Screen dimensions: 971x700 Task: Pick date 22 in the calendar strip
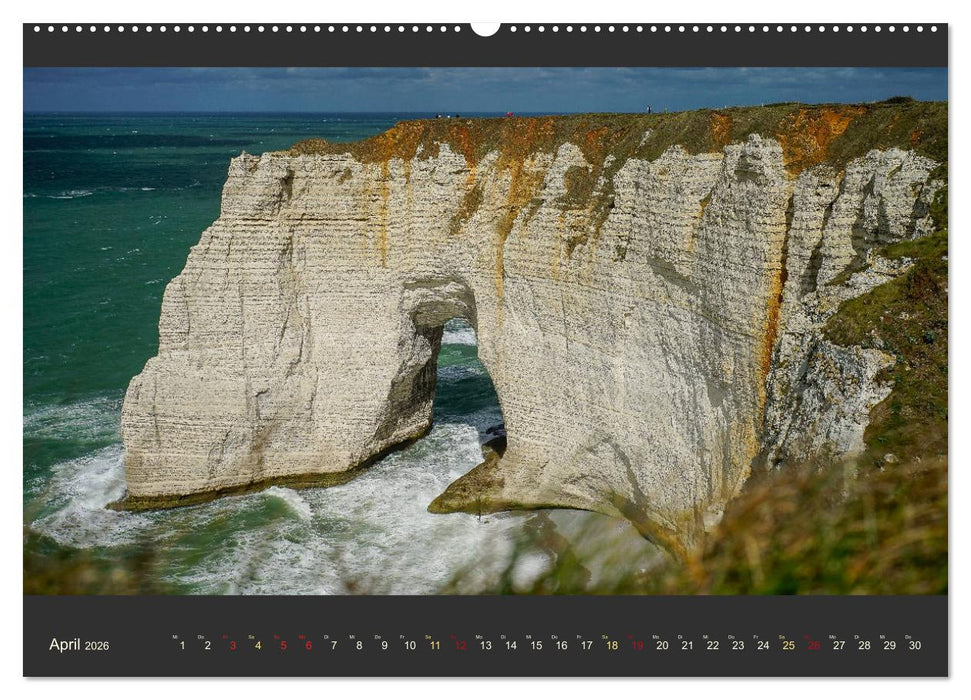click(712, 646)
